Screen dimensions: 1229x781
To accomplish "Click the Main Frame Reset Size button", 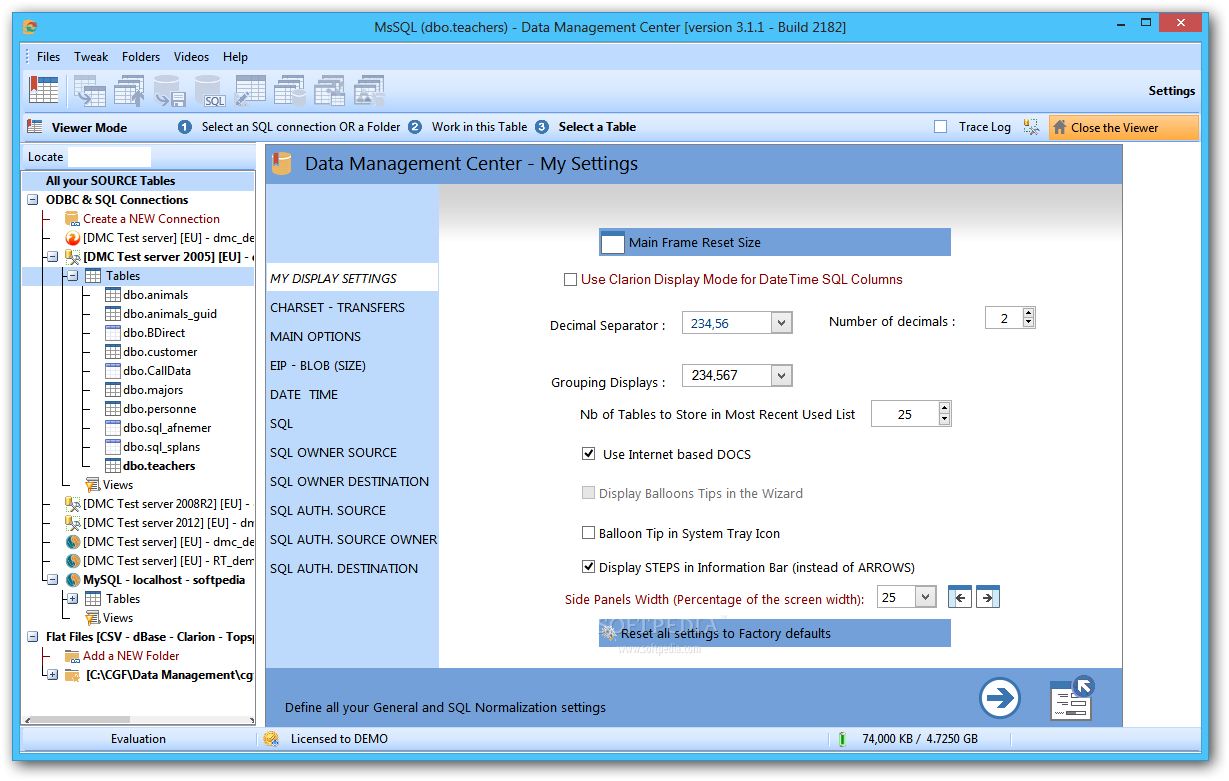I will click(775, 242).
